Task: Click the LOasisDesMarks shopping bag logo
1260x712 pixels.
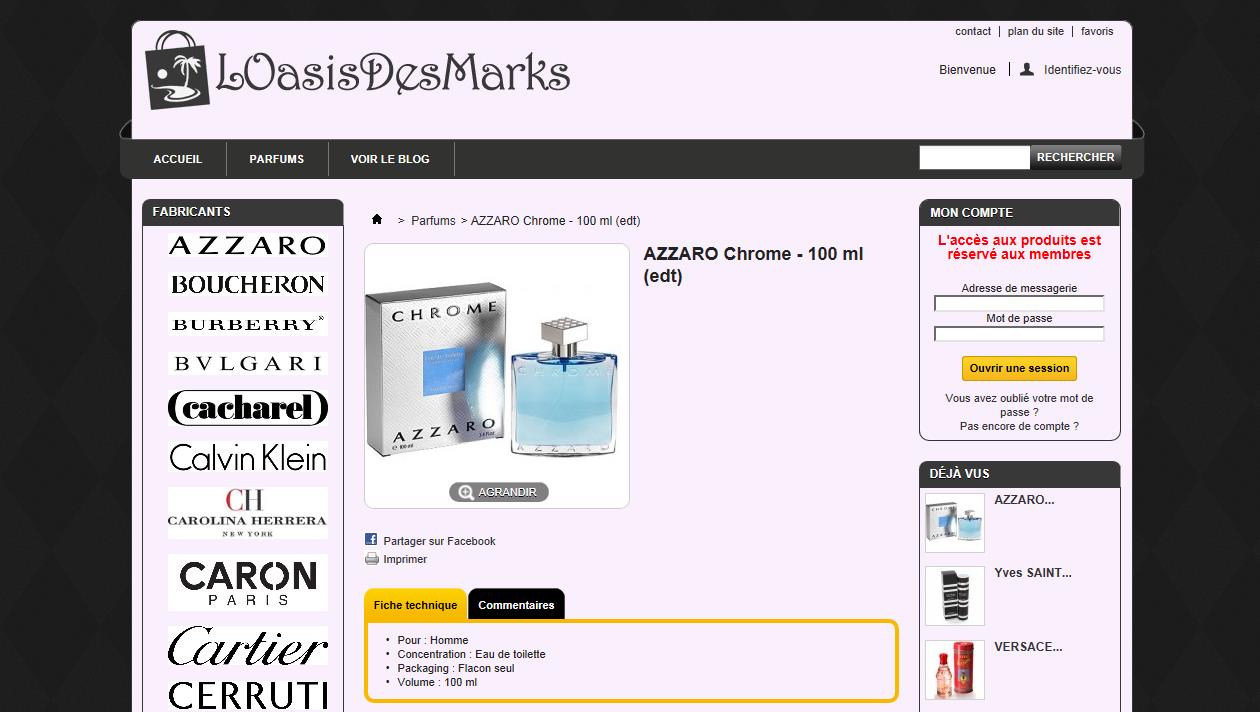Action: (179, 70)
